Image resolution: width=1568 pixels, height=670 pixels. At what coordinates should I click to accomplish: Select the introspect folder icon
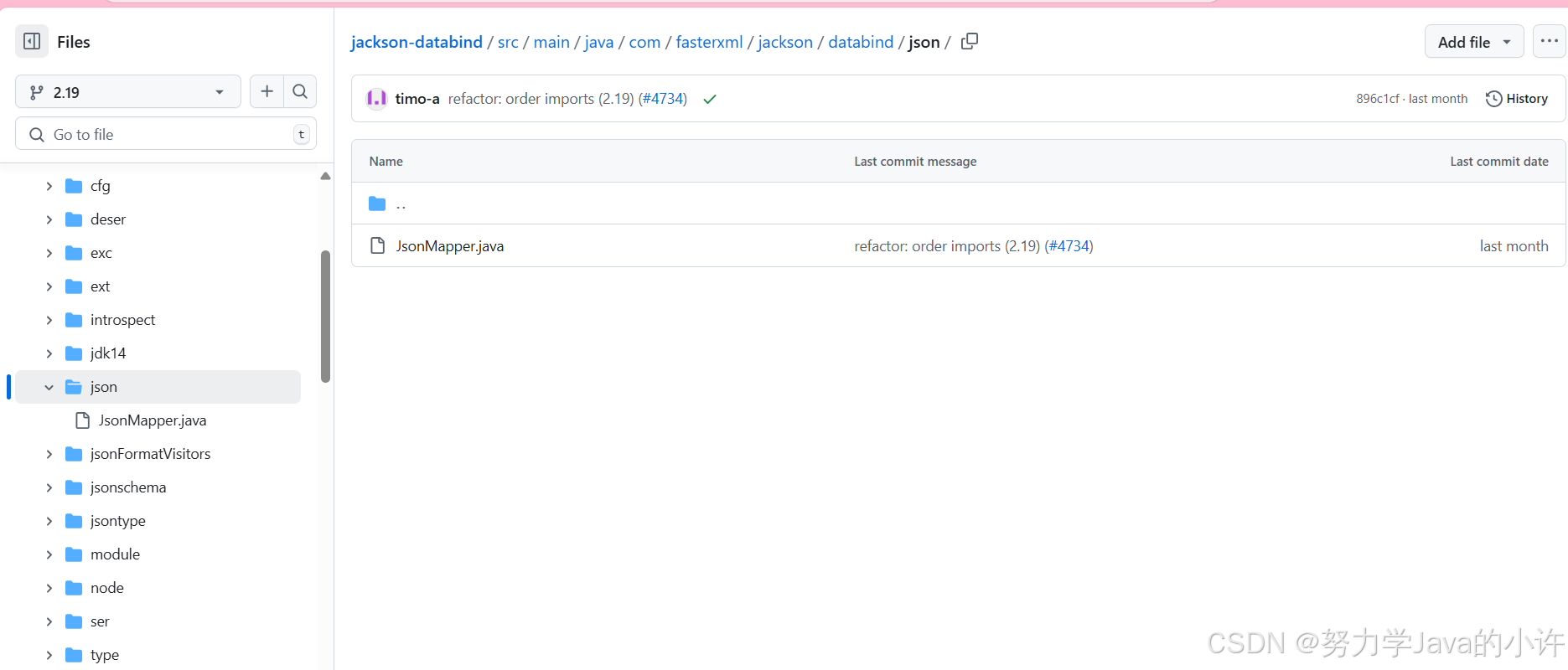click(x=74, y=320)
